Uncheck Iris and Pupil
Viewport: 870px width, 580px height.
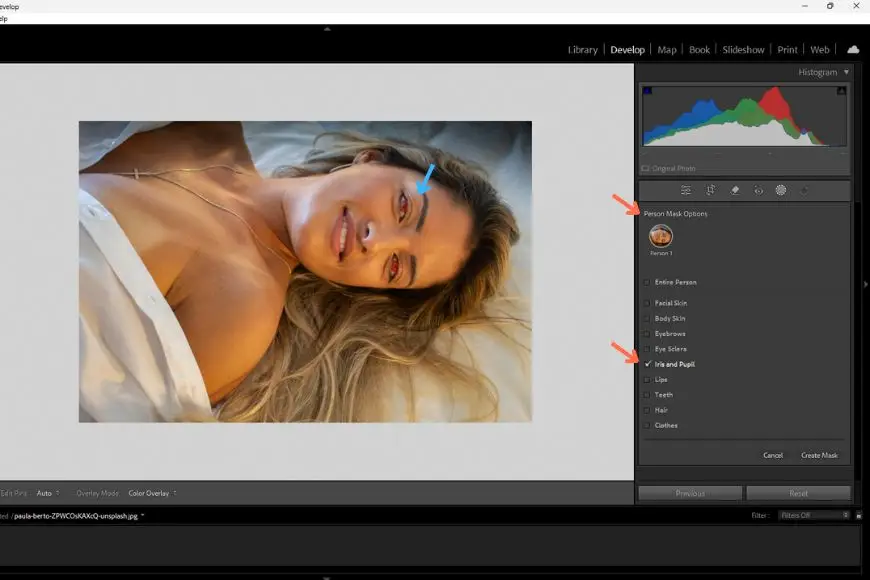[649, 364]
